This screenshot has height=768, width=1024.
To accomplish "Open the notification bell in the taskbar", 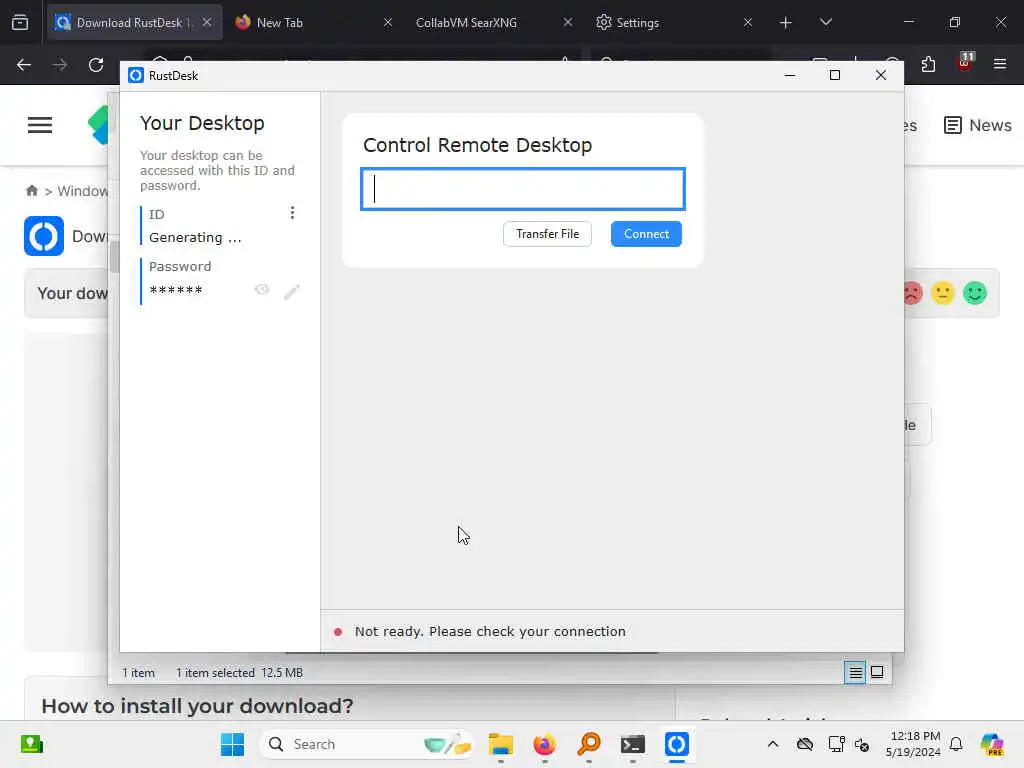I will 956,744.
